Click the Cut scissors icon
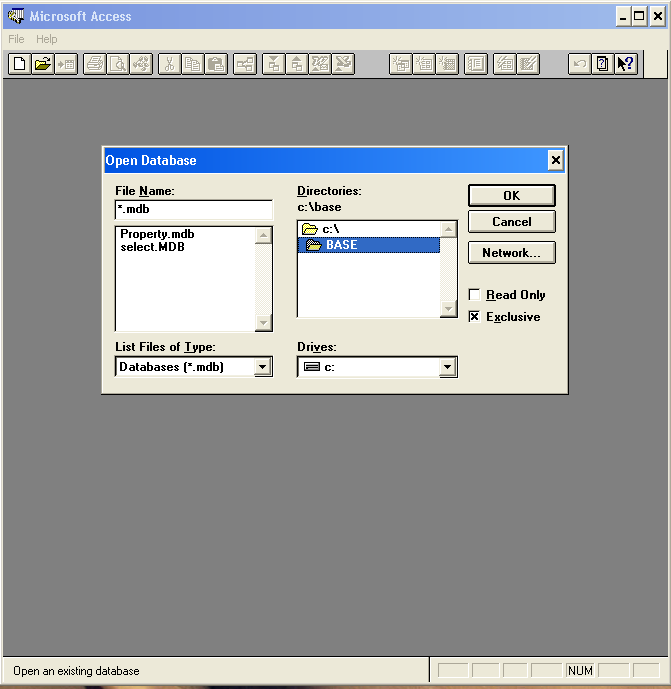The image size is (671, 689). (x=170, y=64)
